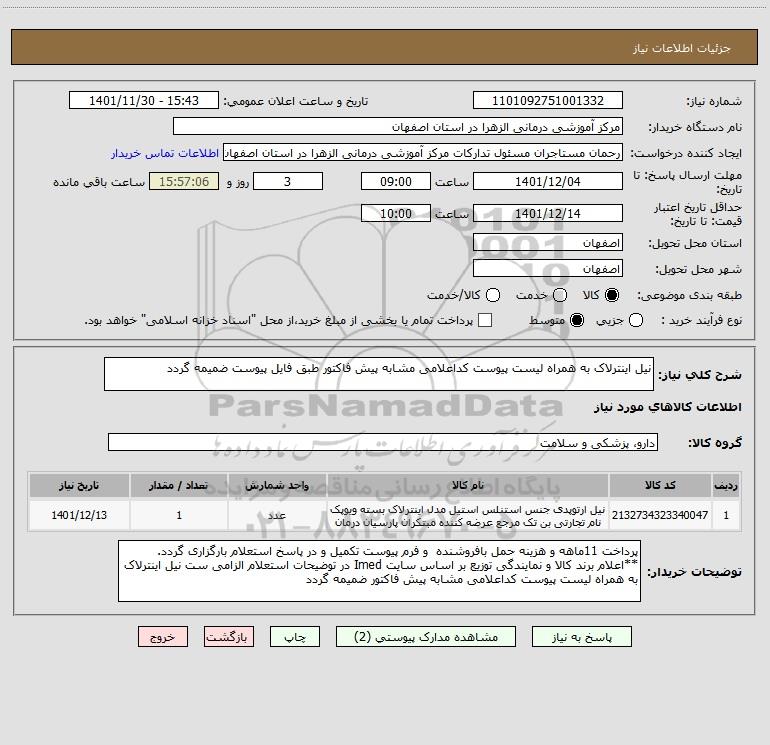Click the response deadline date 1401/12/04
The height and width of the screenshot is (745, 770).
pyautogui.click(x=548, y=181)
